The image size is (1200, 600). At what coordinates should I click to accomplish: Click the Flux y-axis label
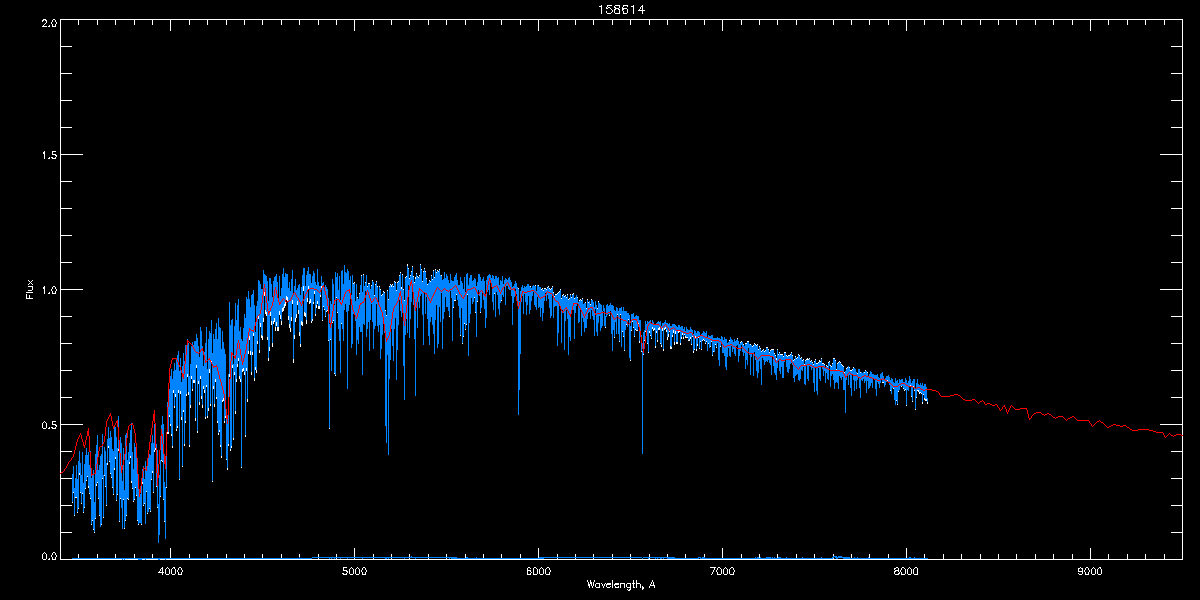tap(30, 290)
